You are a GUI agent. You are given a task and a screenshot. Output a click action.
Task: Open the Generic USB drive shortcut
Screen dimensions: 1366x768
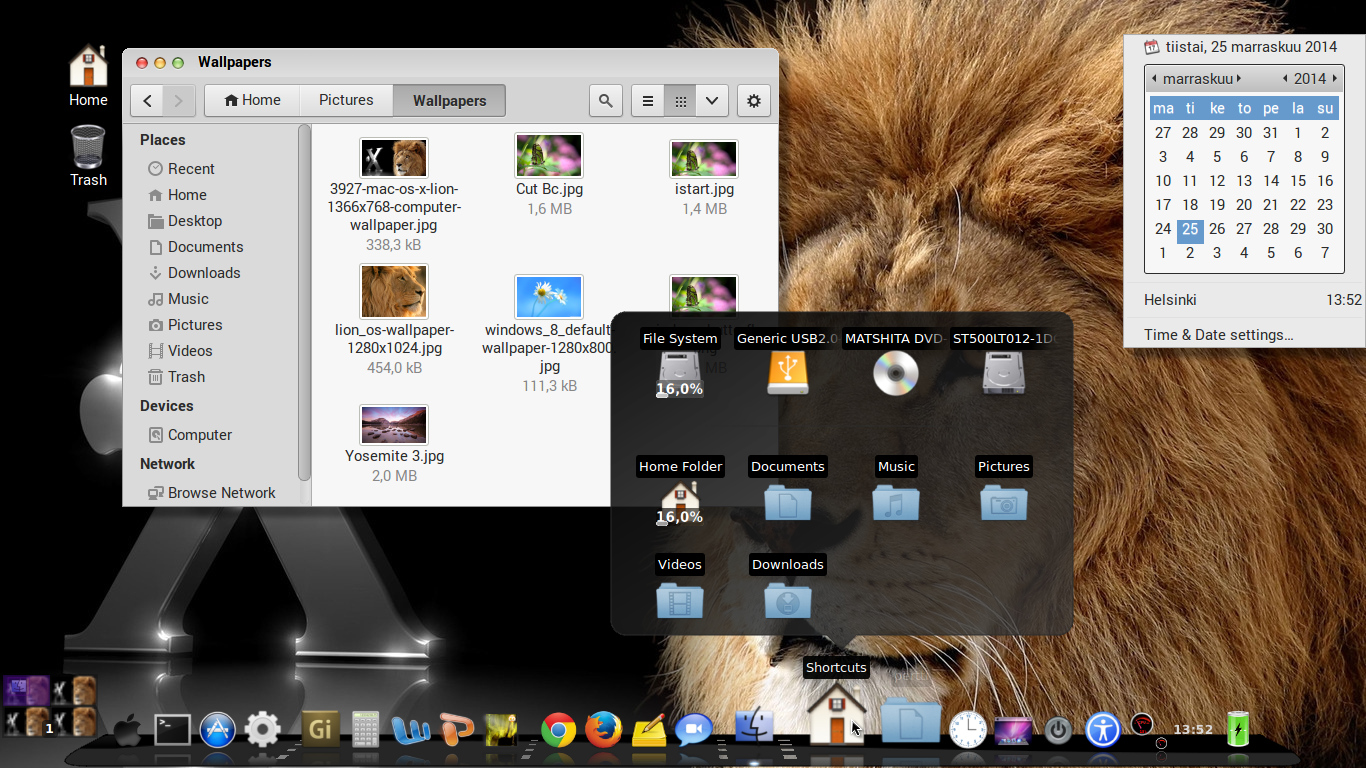point(787,374)
